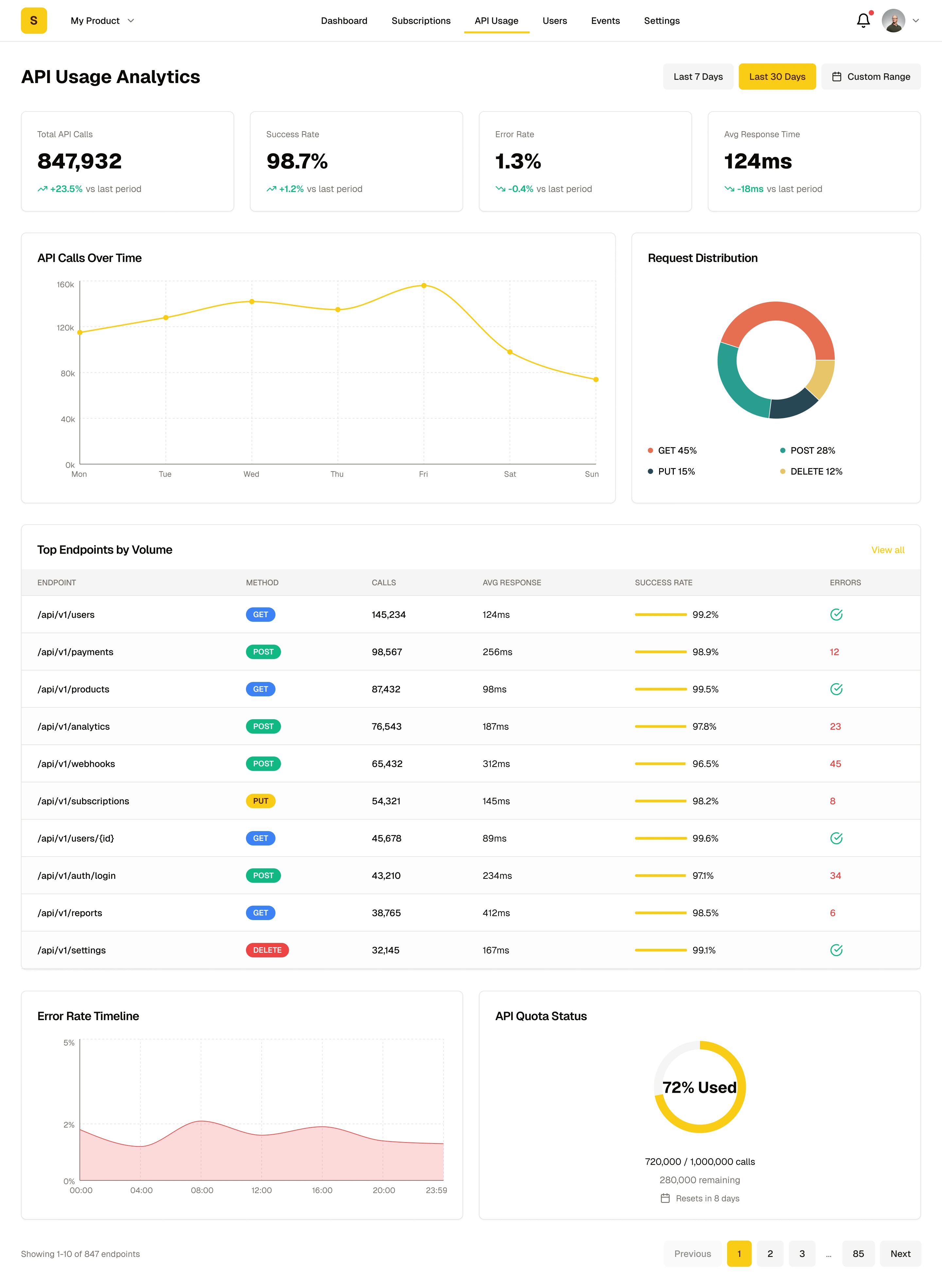The width and height of the screenshot is (942, 1288).
Task: Click the calendar icon in Custom Range
Action: tap(836, 77)
